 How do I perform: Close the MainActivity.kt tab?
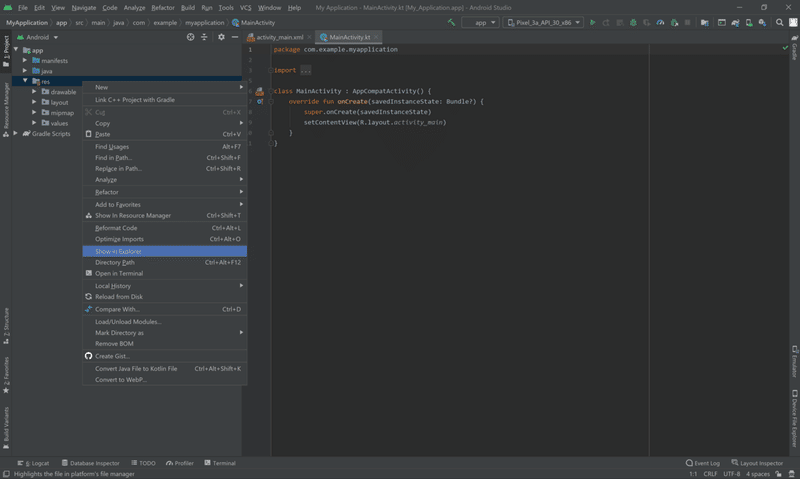tap(376, 37)
